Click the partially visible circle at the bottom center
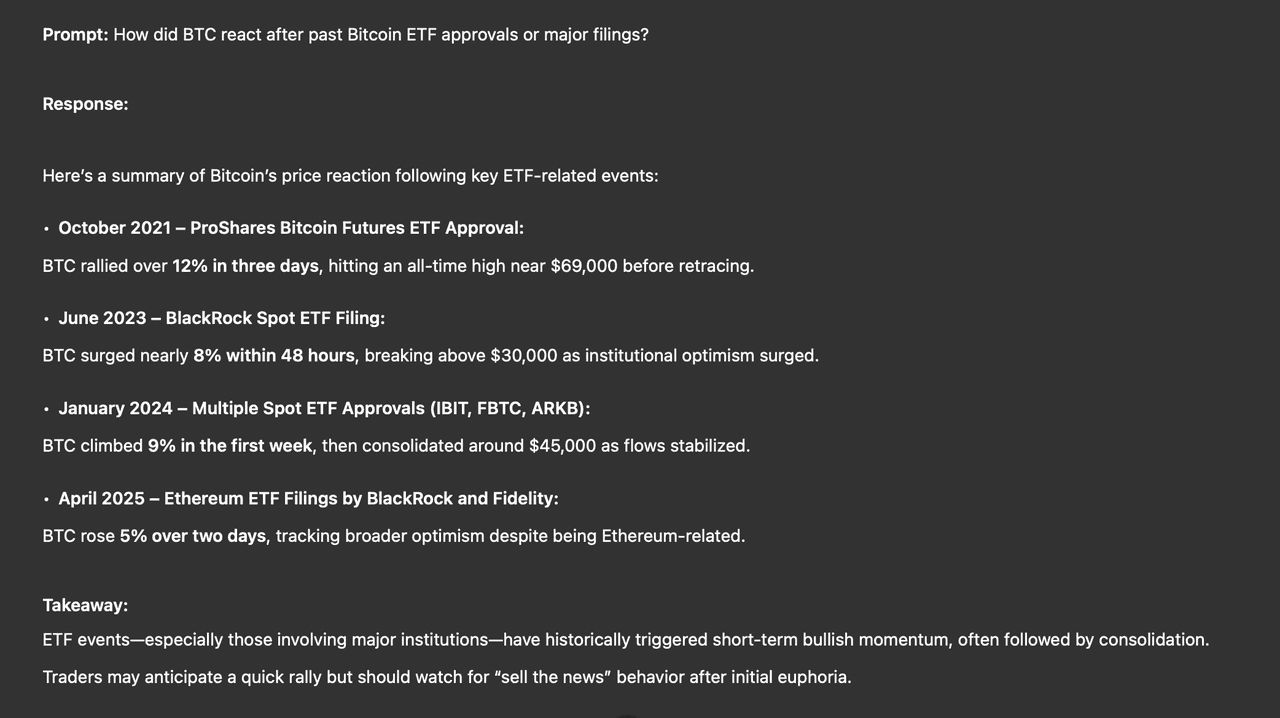1280x718 pixels. 626,715
